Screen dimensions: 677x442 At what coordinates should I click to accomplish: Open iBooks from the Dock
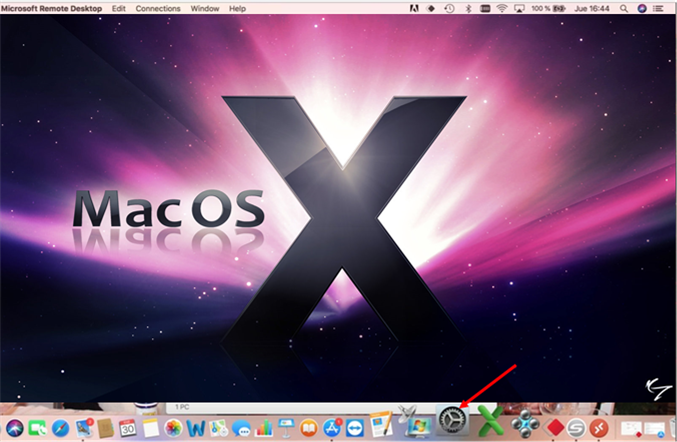(x=309, y=428)
